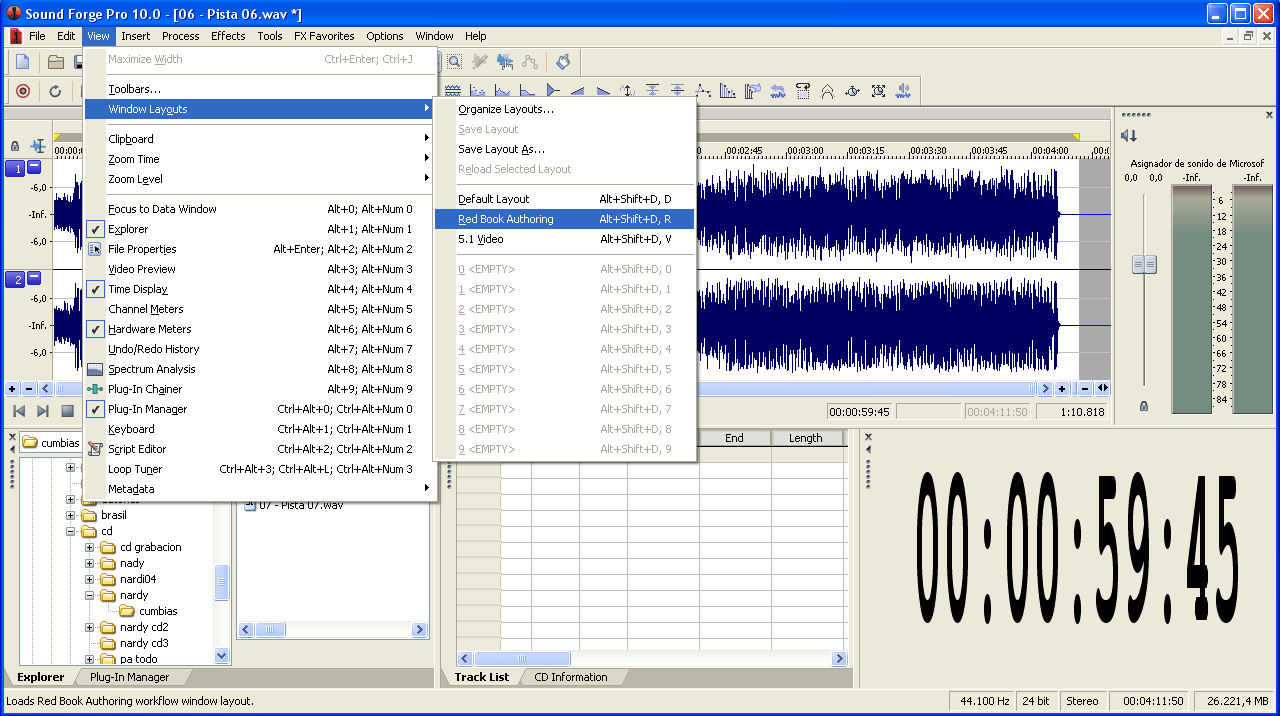
Task: Uncheck Explorer in the View menu
Action: tap(128, 229)
